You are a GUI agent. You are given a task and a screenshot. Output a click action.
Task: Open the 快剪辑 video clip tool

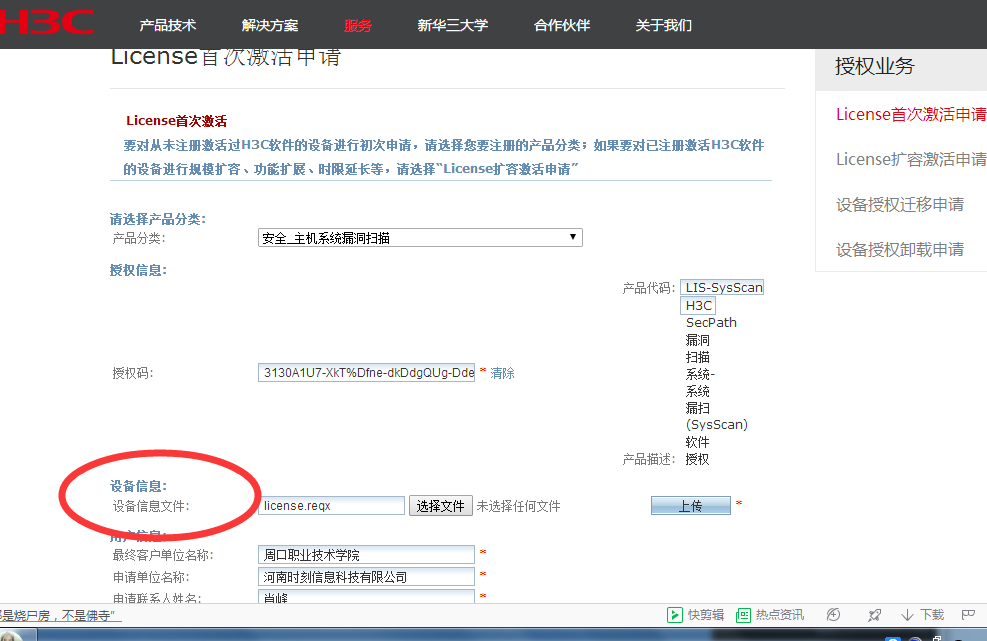[x=696, y=615]
